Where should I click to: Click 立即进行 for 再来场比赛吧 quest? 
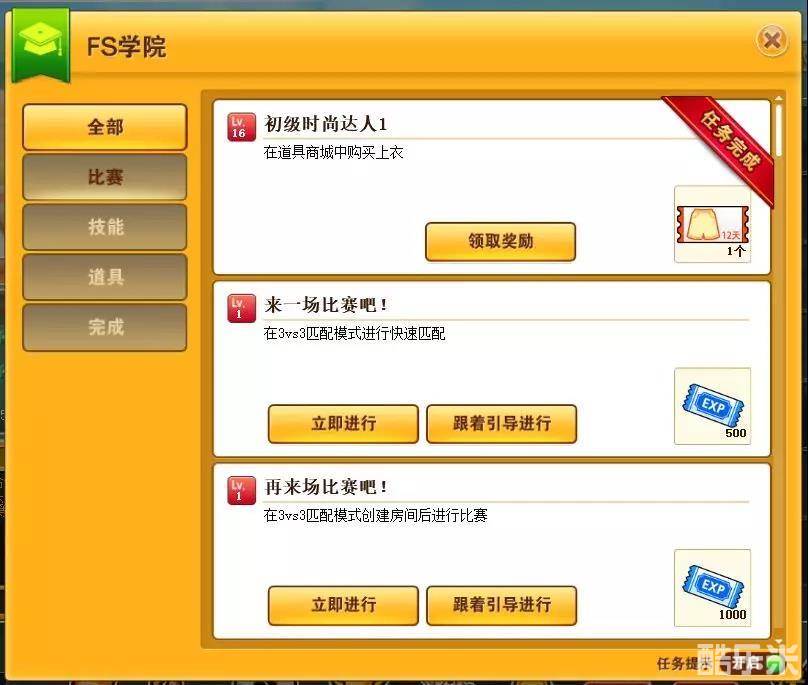(343, 605)
